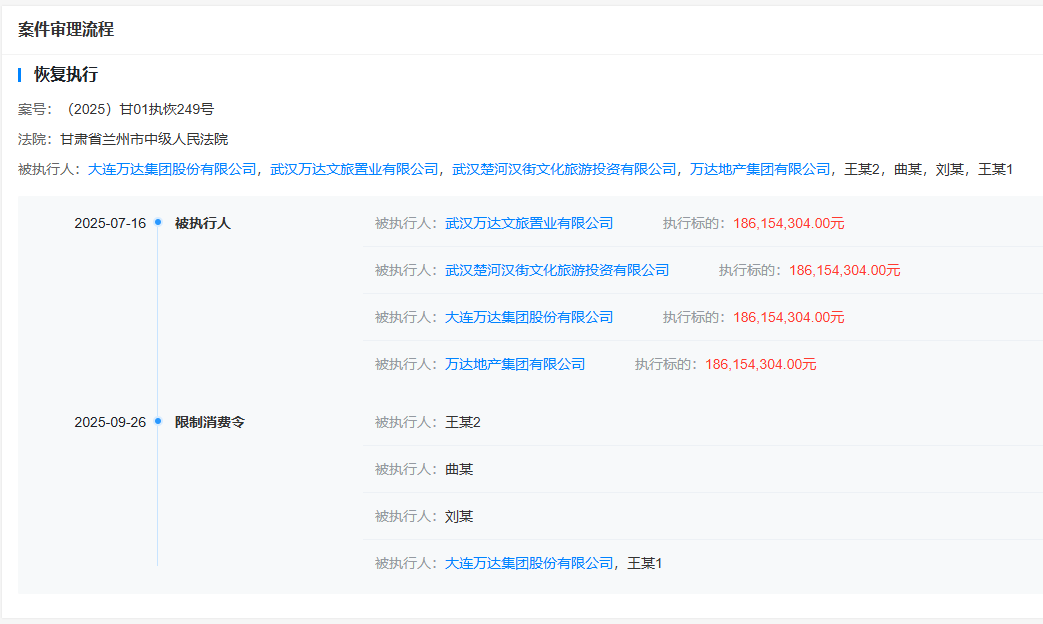This screenshot has width=1043, height=624.
Task: Click the 武汉楚河汉街文化旅游投资有限公司 link in header row
Action: click(x=564, y=169)
